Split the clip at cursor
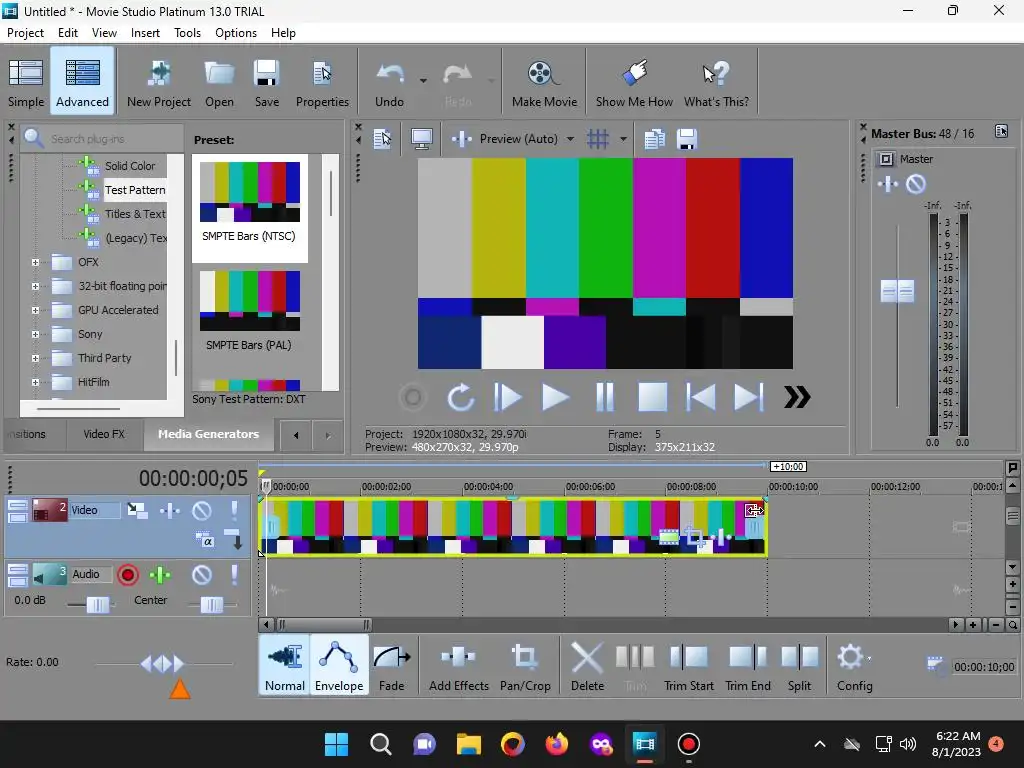The width and height of the screenshot is (1024, 768). [799, 666]
